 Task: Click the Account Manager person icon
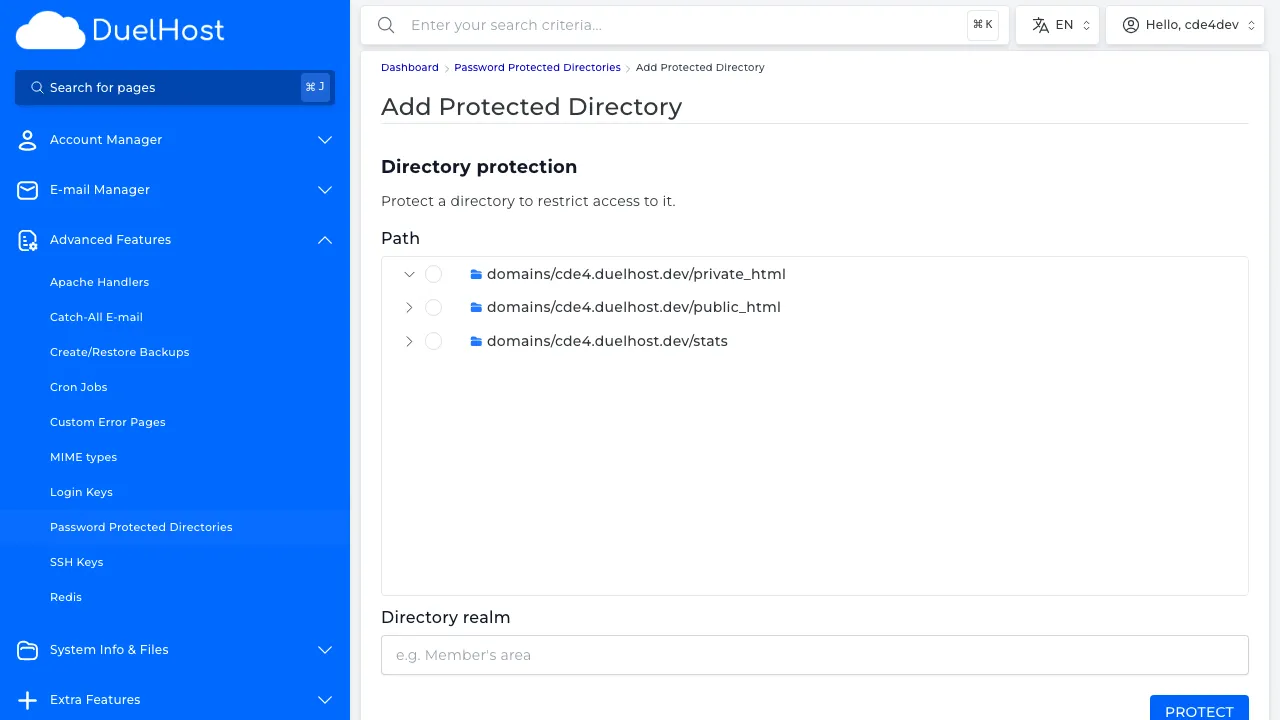[27, 140]
